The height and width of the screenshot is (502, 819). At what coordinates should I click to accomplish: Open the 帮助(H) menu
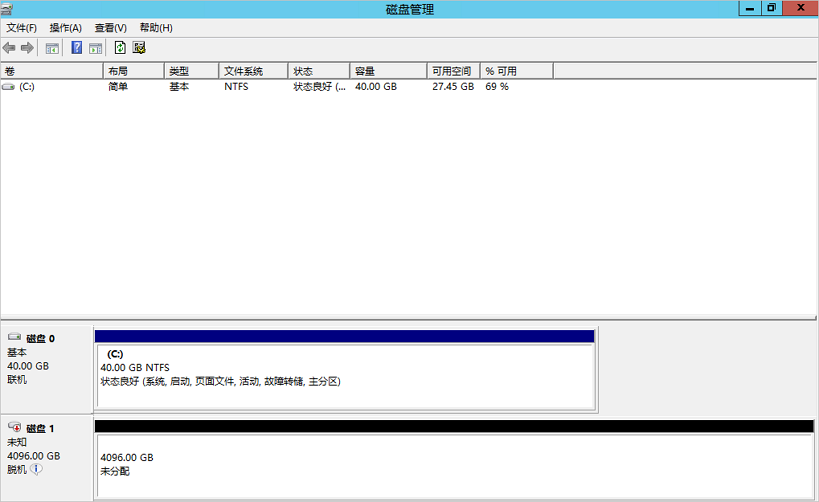coord(156,28)
